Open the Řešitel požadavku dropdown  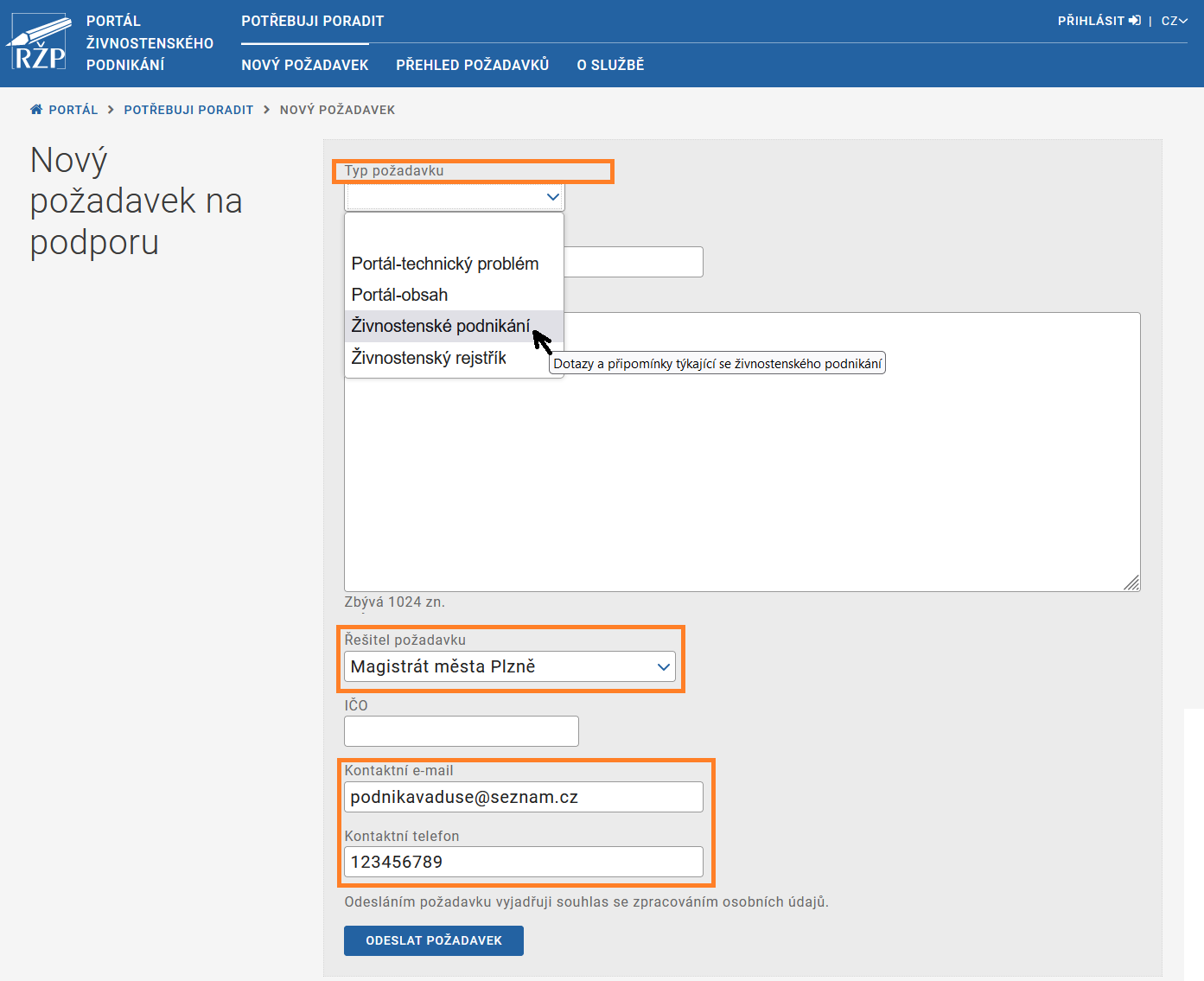pos(510,666)
